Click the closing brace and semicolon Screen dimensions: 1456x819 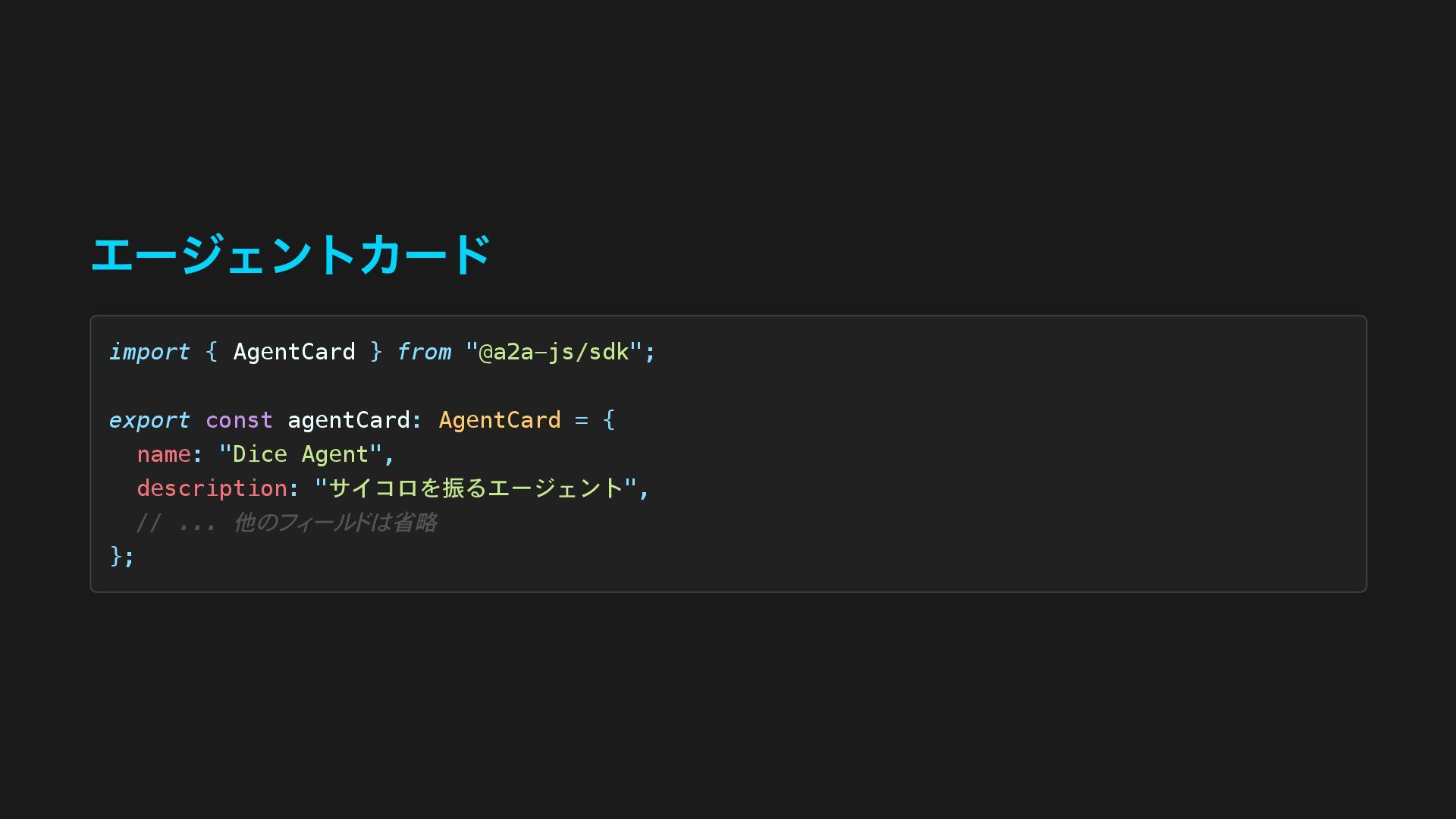pyautogui.click(x=122, y=557)
